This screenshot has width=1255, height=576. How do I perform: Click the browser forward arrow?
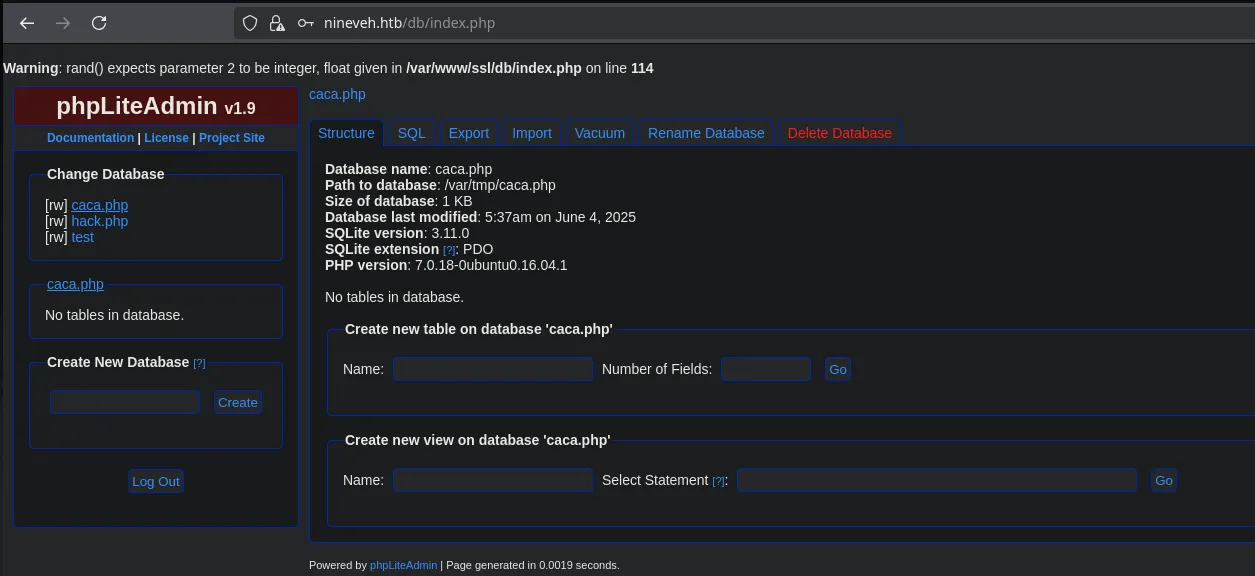click(x=63, y=23)
